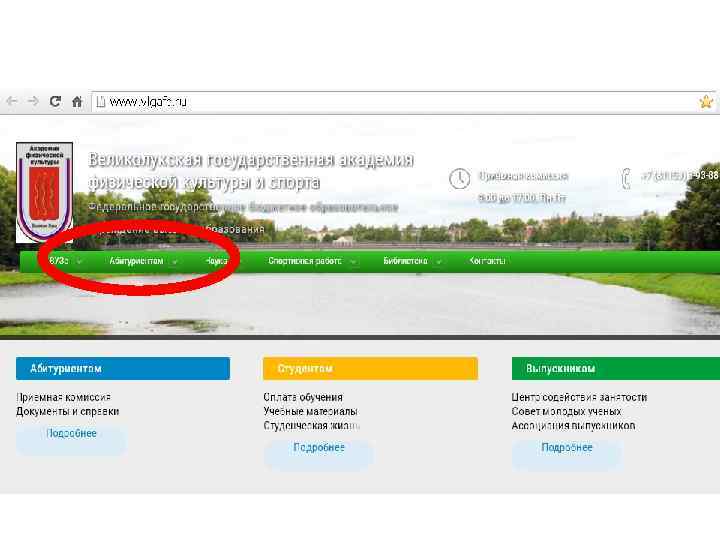Click the yellow Студентам section header

[370, 368]
